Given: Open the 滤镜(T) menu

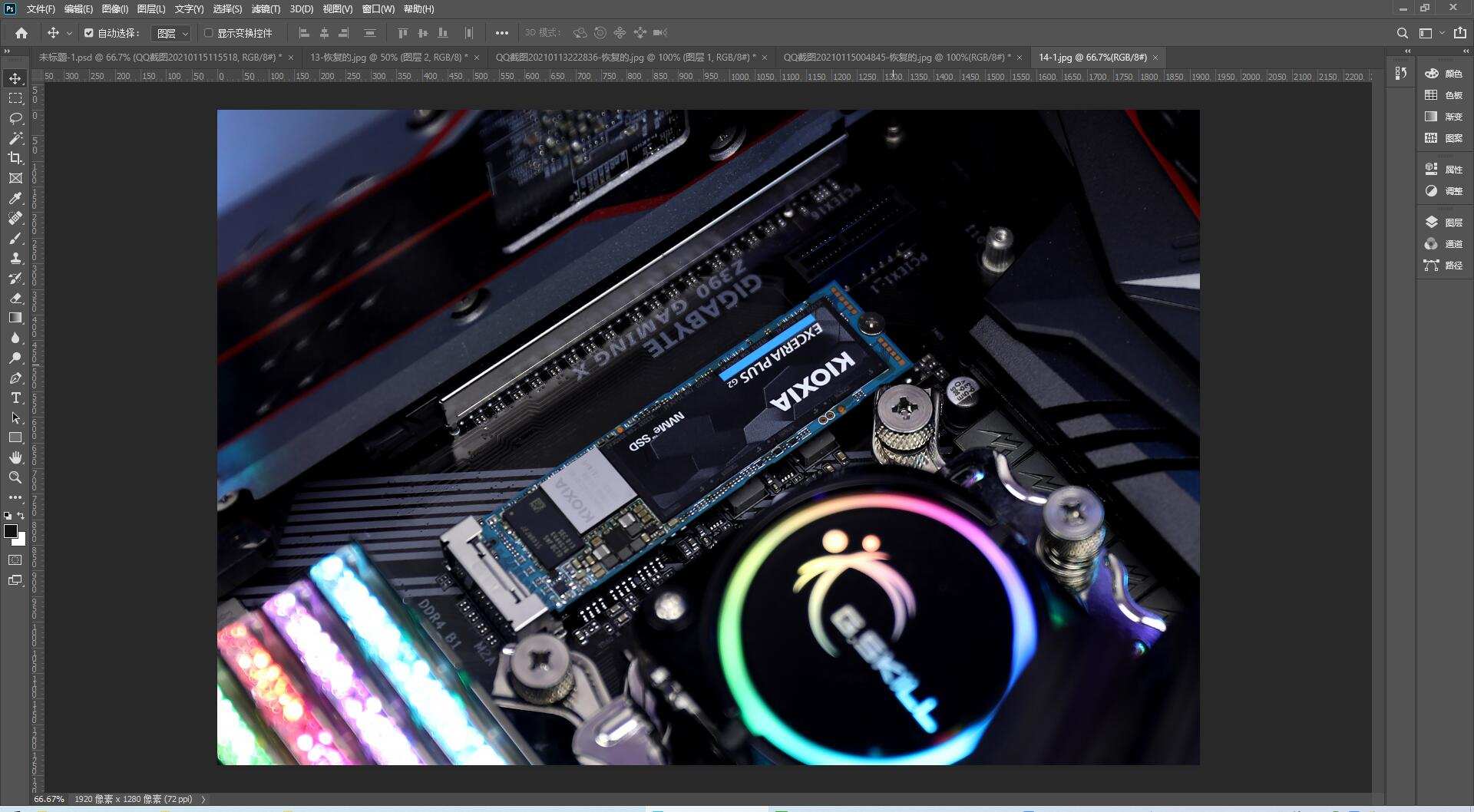Looking at the screenshot, I should (x=266, y=9).
